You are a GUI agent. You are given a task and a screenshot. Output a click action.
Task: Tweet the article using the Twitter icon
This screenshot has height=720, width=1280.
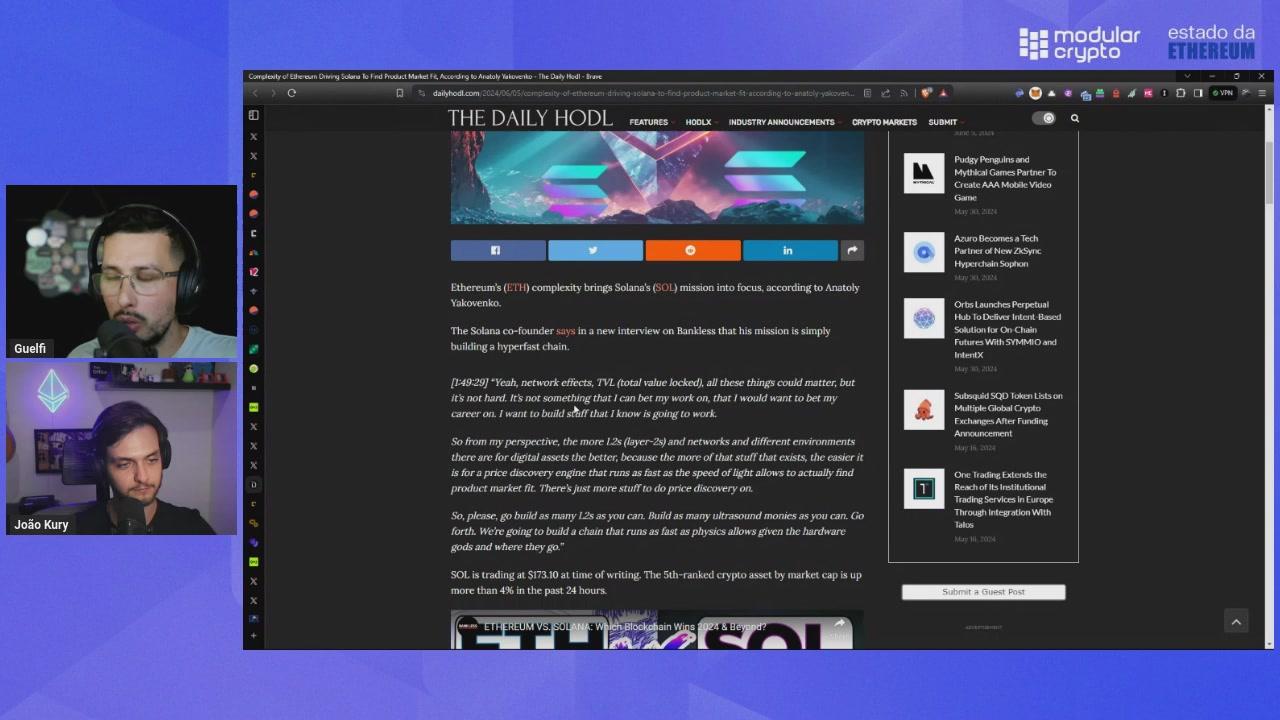[594, 250]
